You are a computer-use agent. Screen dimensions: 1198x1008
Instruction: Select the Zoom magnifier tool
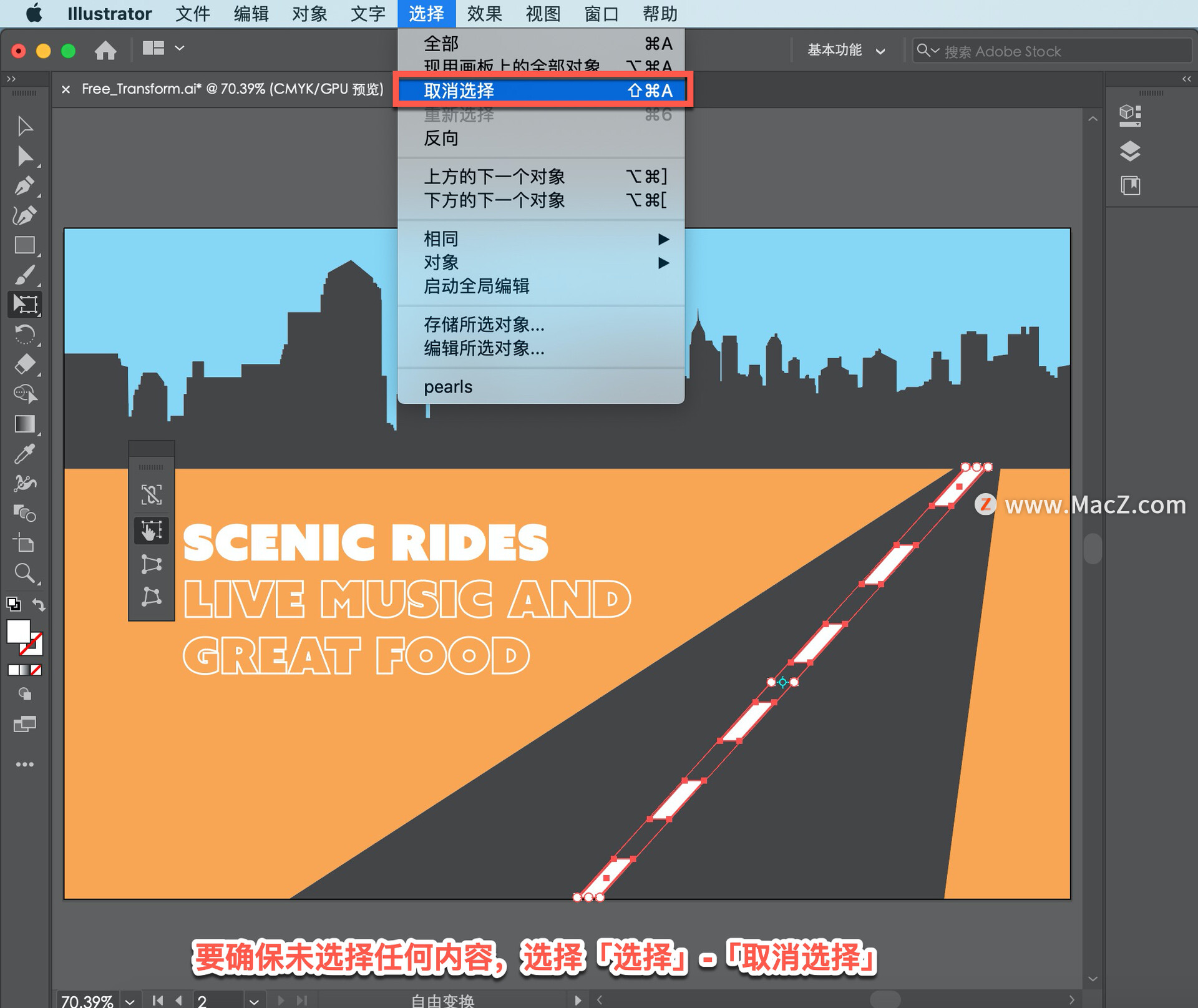[24, 573]
